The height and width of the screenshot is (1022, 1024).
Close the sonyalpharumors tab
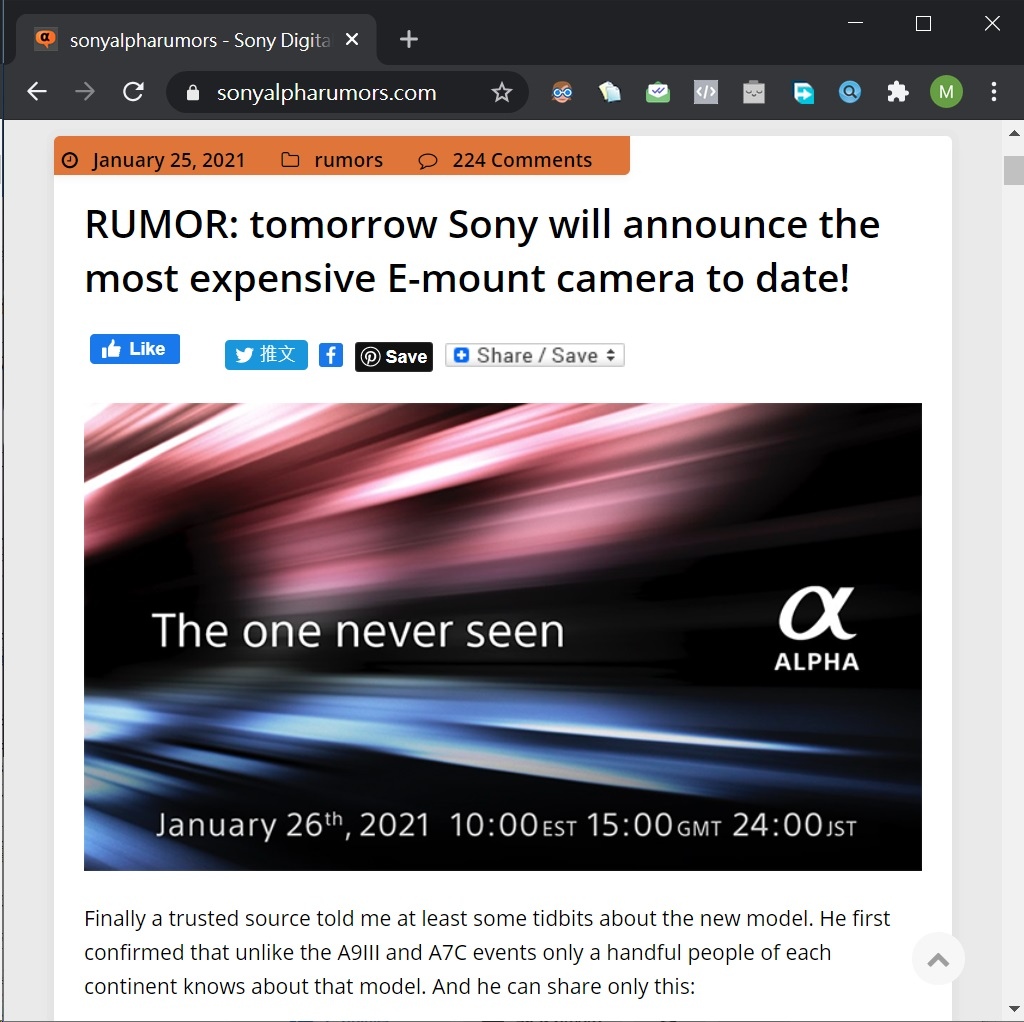352,40
